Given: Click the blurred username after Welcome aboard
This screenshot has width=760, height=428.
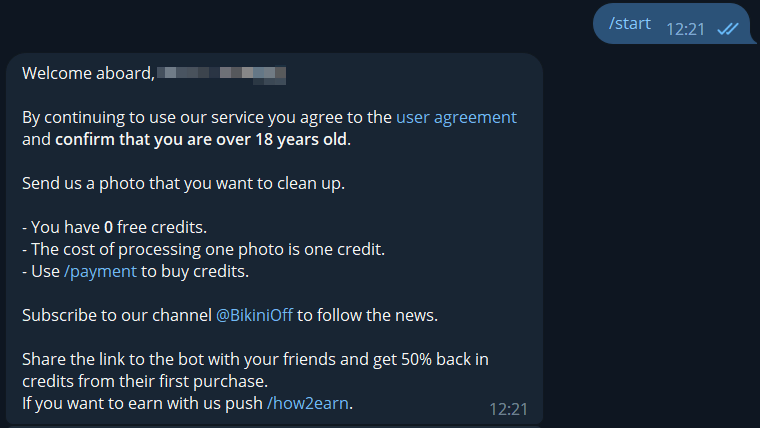Looking at the screenshot, I should pos(223,73).
